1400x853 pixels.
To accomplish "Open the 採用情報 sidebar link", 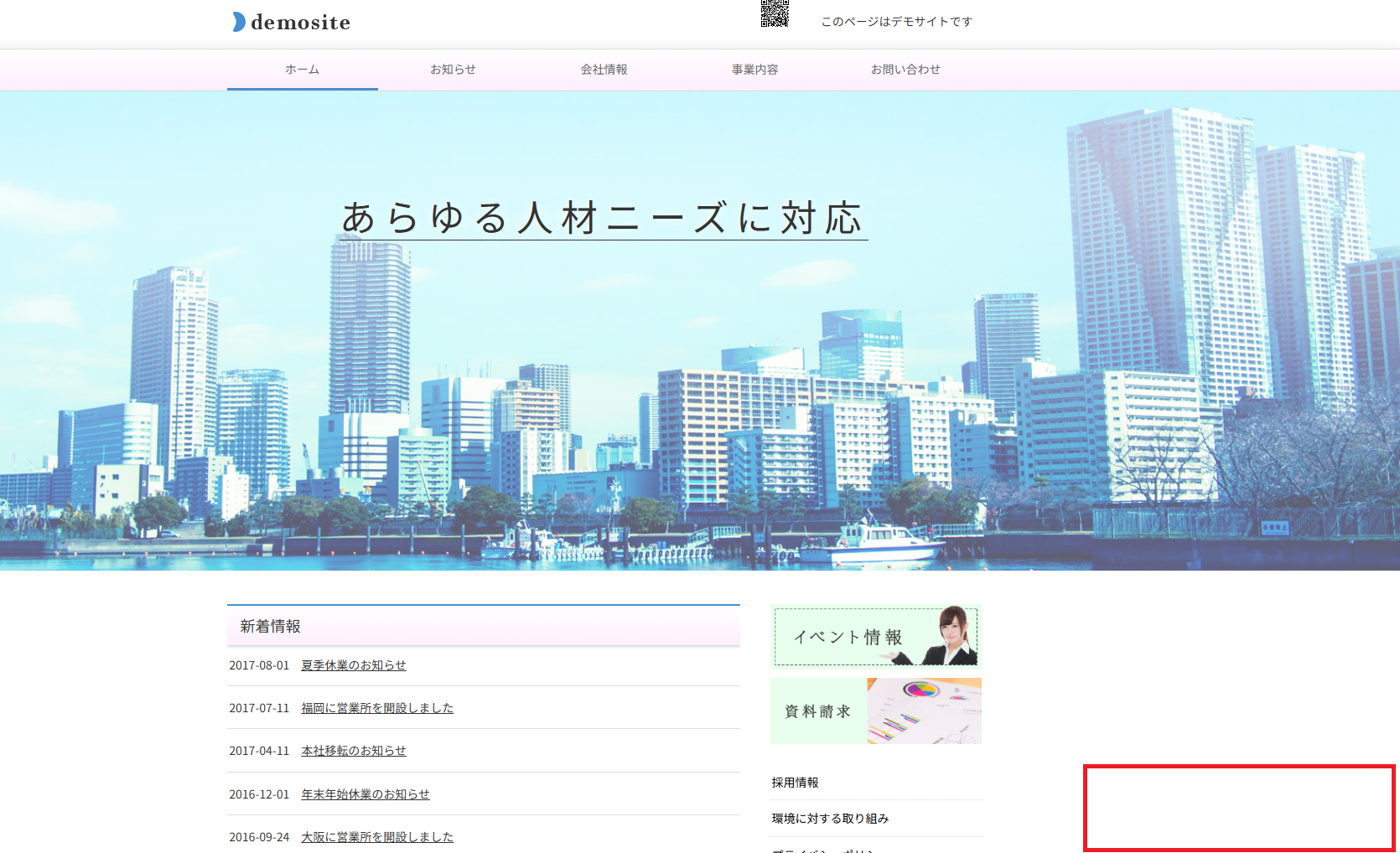I will coord(795,783).
